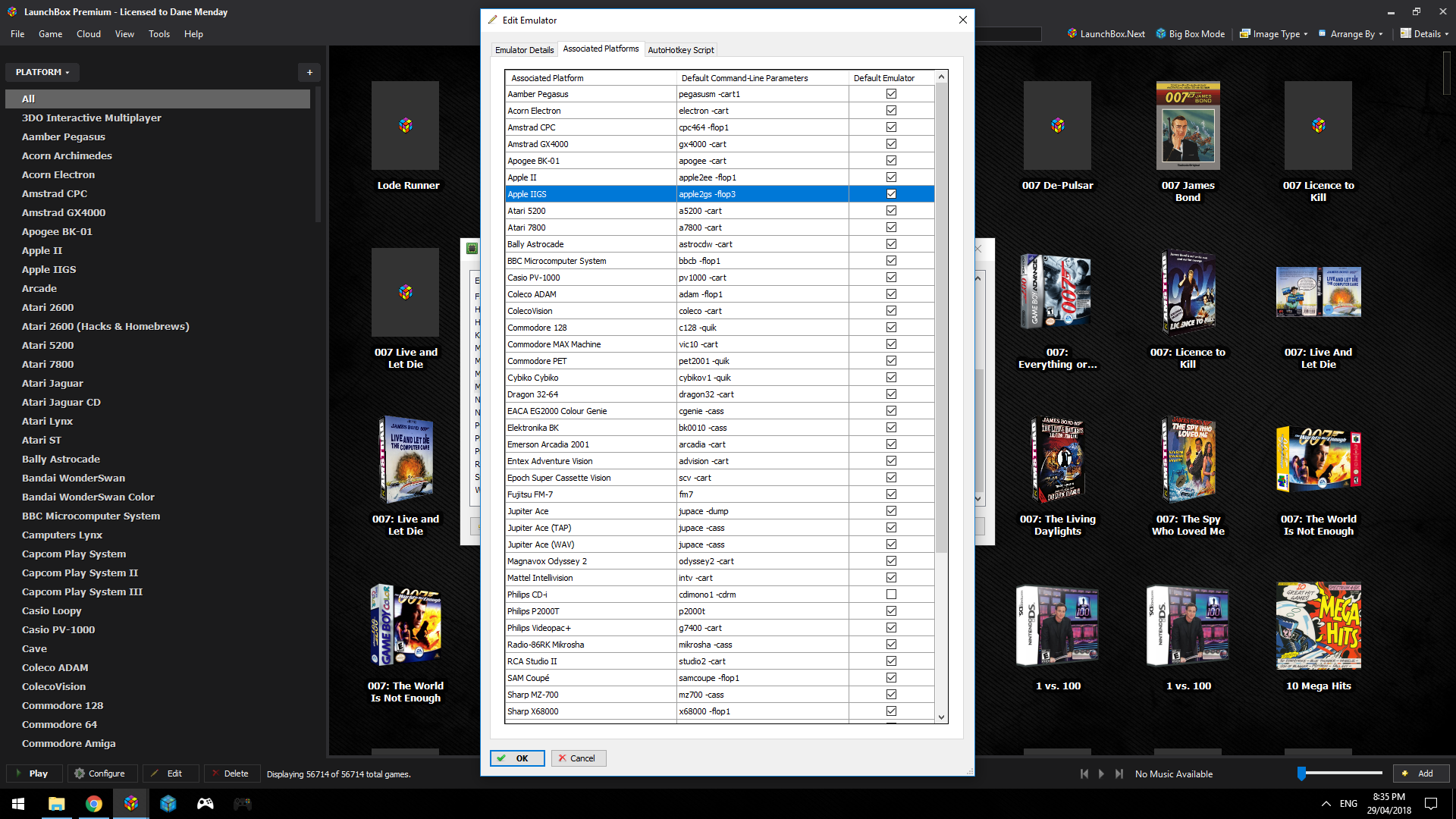Toggle Default Emulator for Fujitsu FM-7
The image size is (1456, 819).
click(x=891, y=494)
